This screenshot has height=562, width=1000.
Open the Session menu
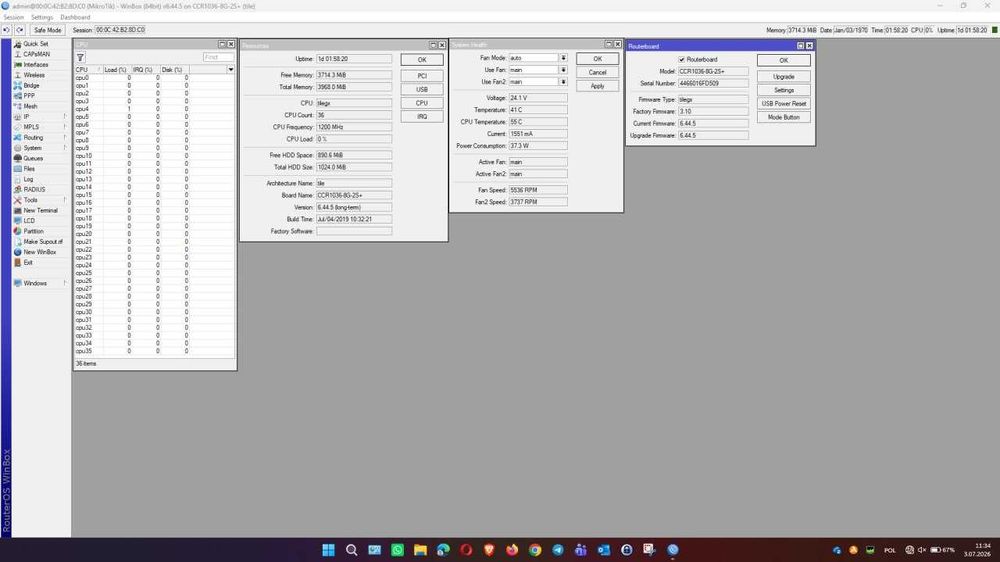pos(13,17)
